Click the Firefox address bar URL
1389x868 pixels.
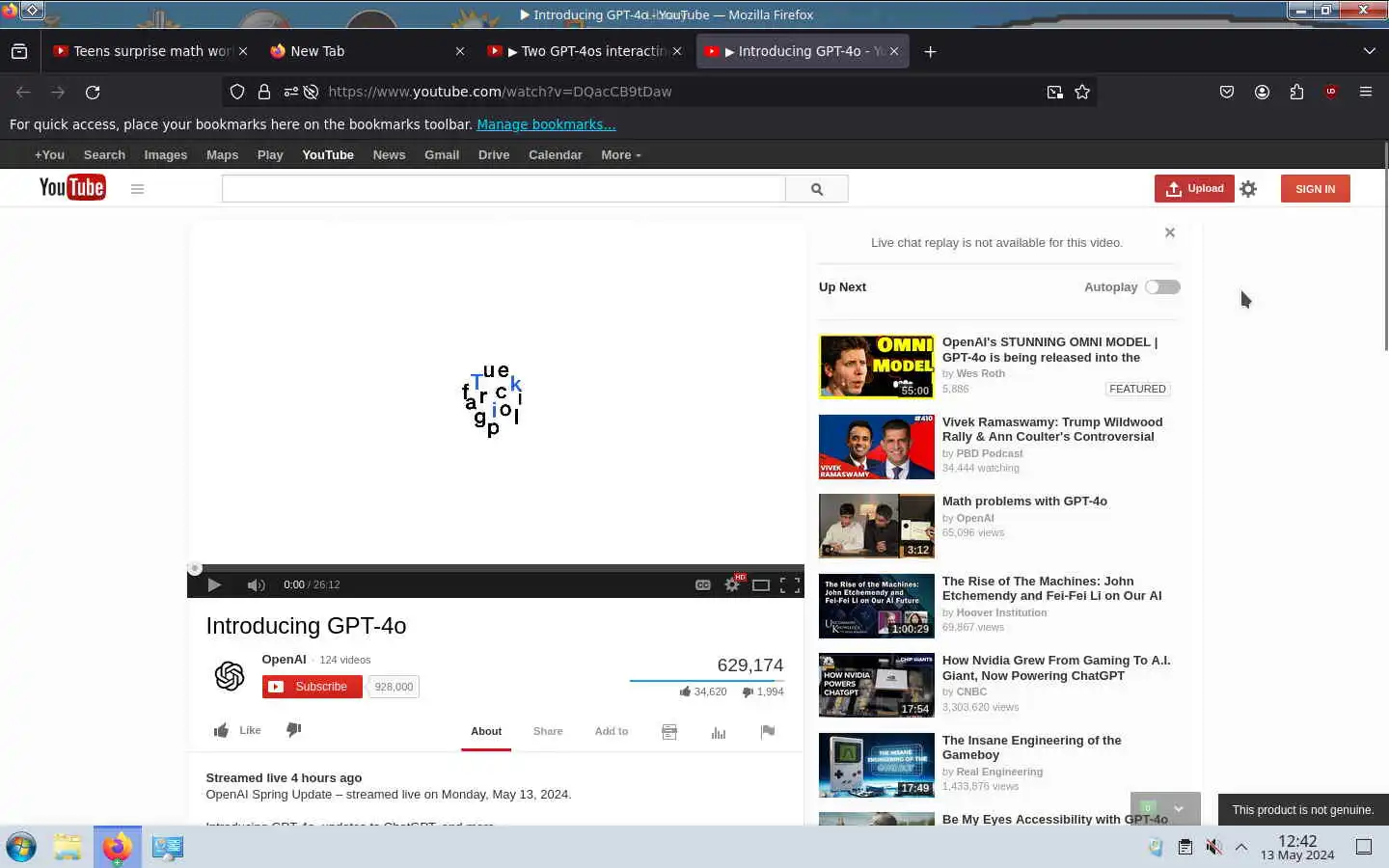click(500, 92)
